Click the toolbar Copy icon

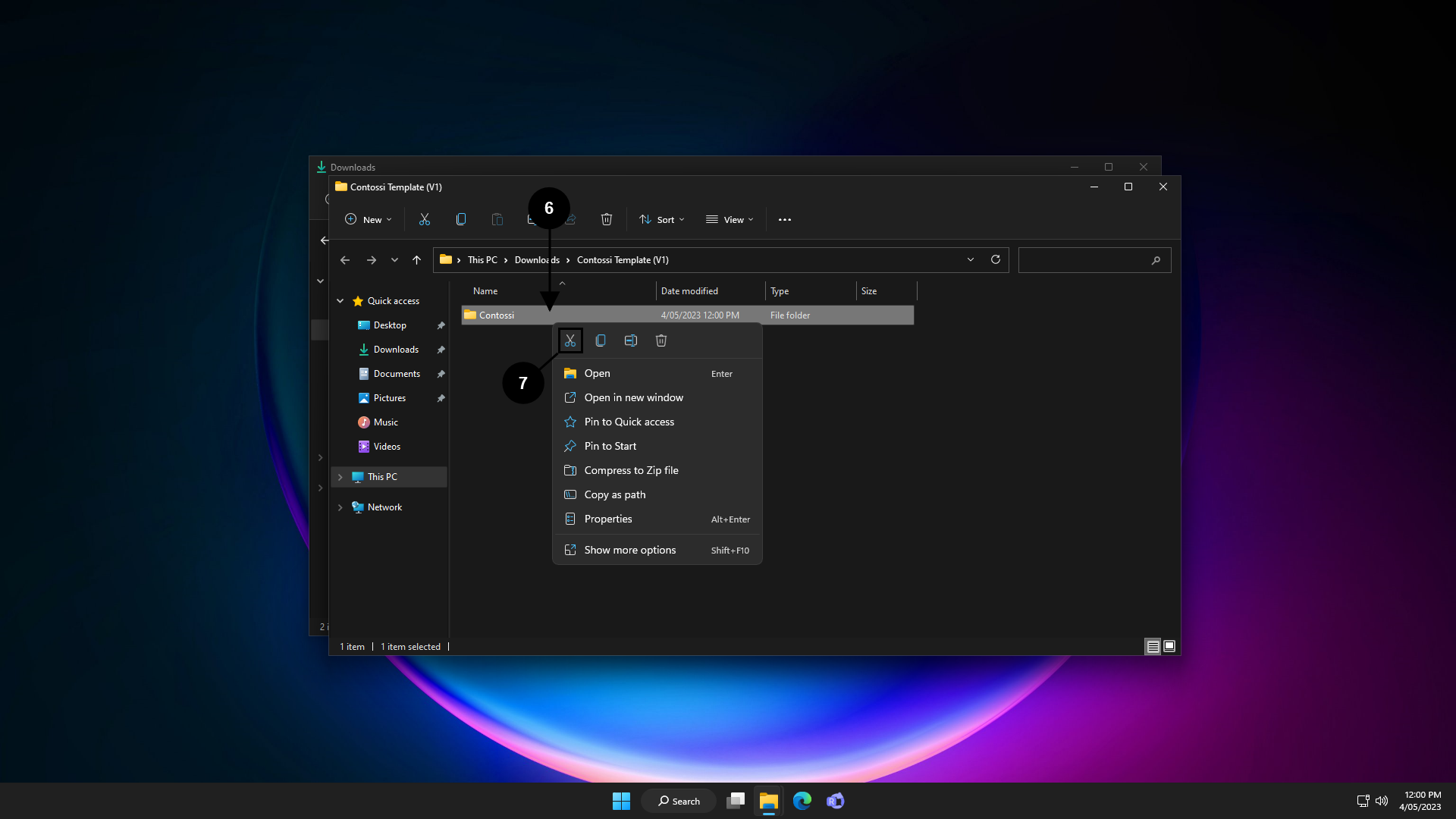pos(461,219)
